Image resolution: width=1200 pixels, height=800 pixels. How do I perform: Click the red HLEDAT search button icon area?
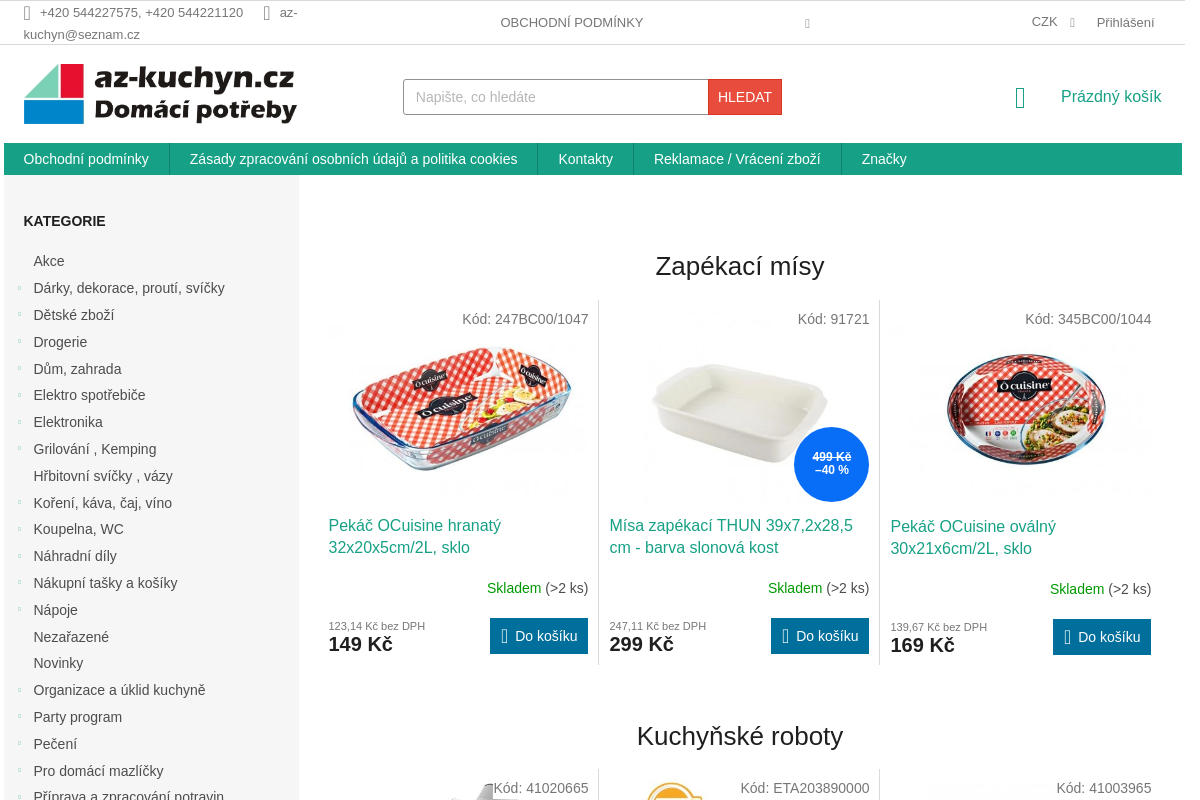coord(744,97)
